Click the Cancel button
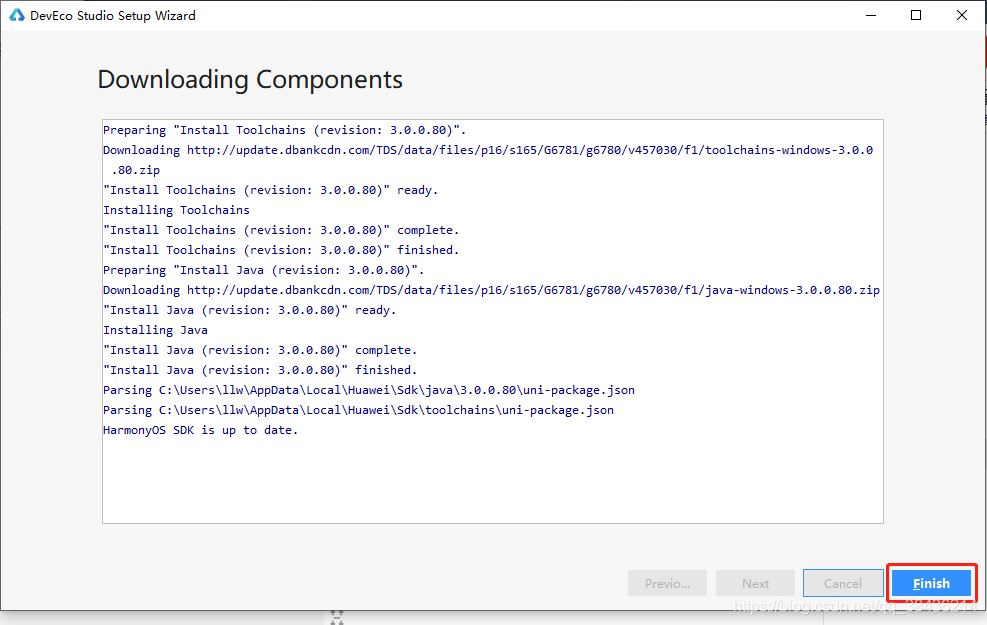This screenshot has width=987, height=625. (842, 583)
